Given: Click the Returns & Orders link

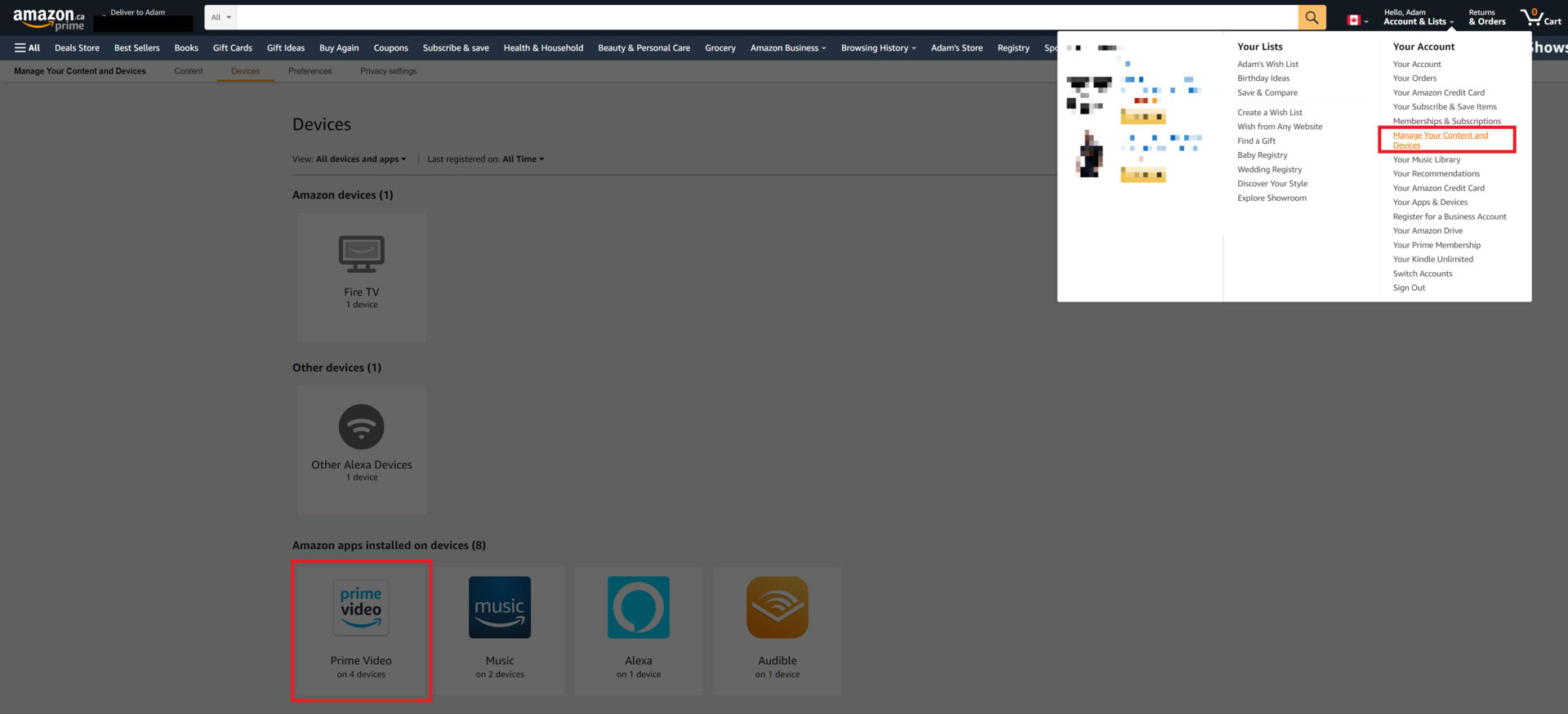Looking at the screenshot, I should point(1486,17).
